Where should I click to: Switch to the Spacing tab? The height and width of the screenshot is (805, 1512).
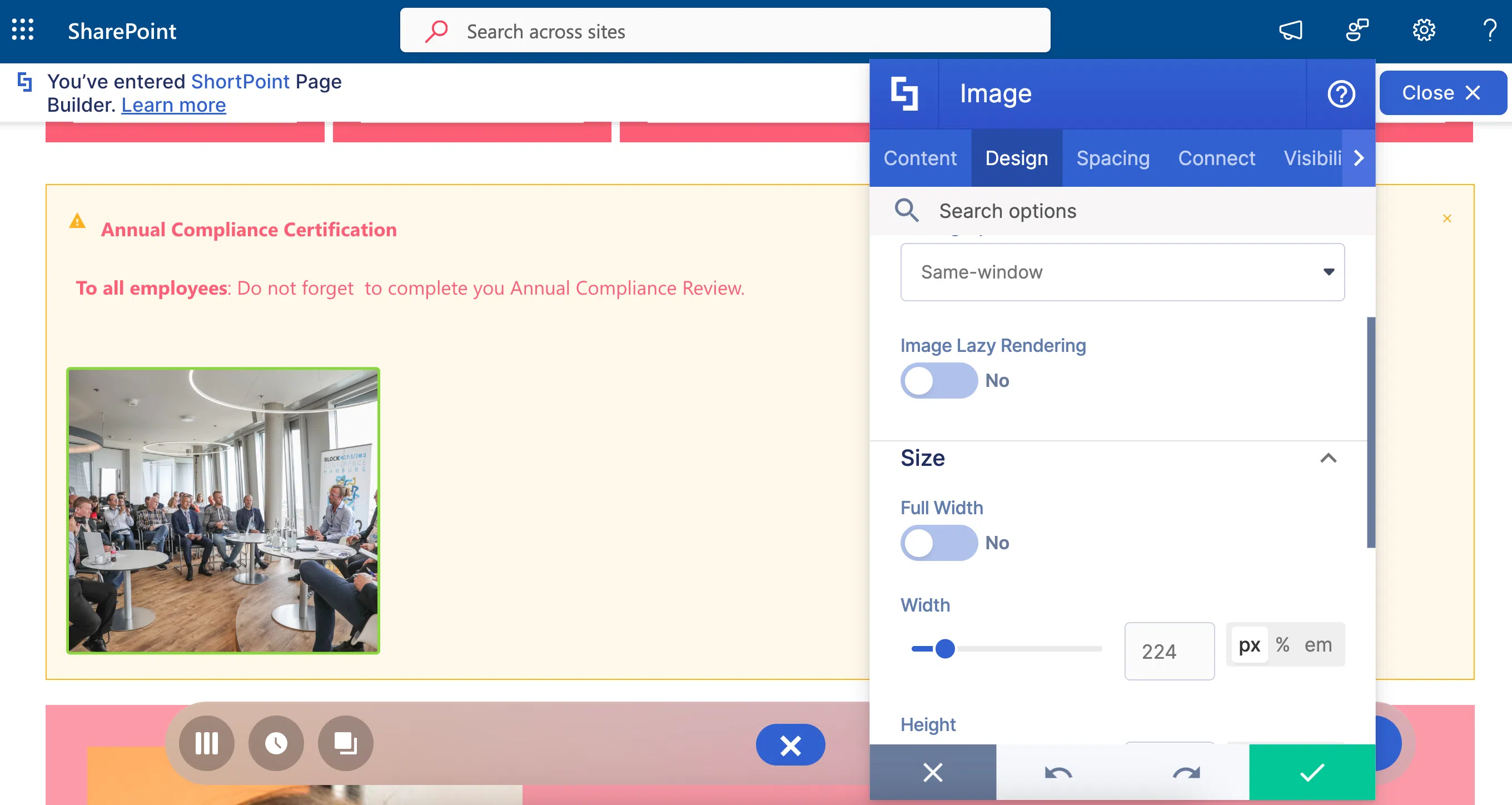click(1113, 158)
